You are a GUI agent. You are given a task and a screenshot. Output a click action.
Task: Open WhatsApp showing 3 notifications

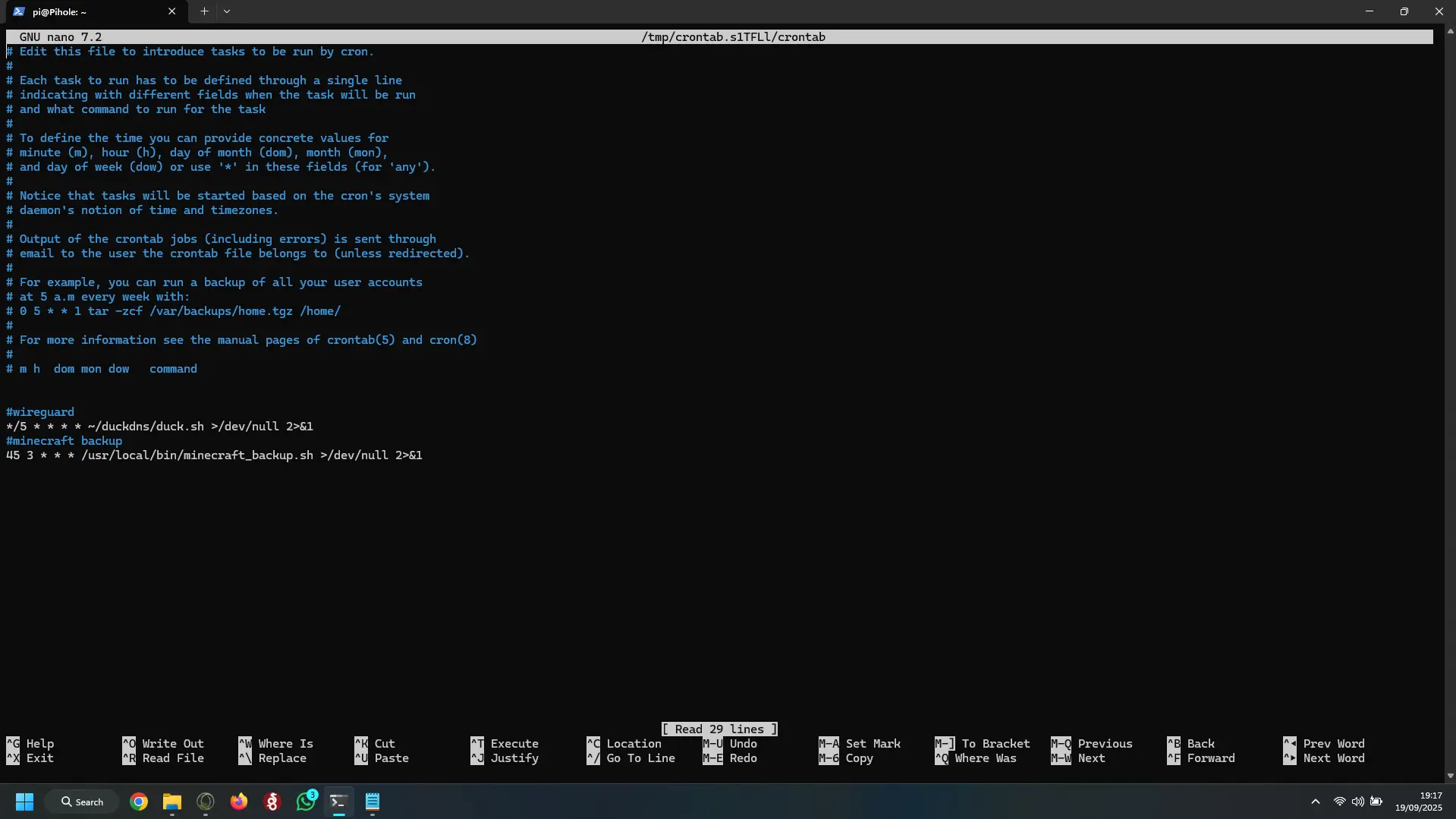[306, 802]
